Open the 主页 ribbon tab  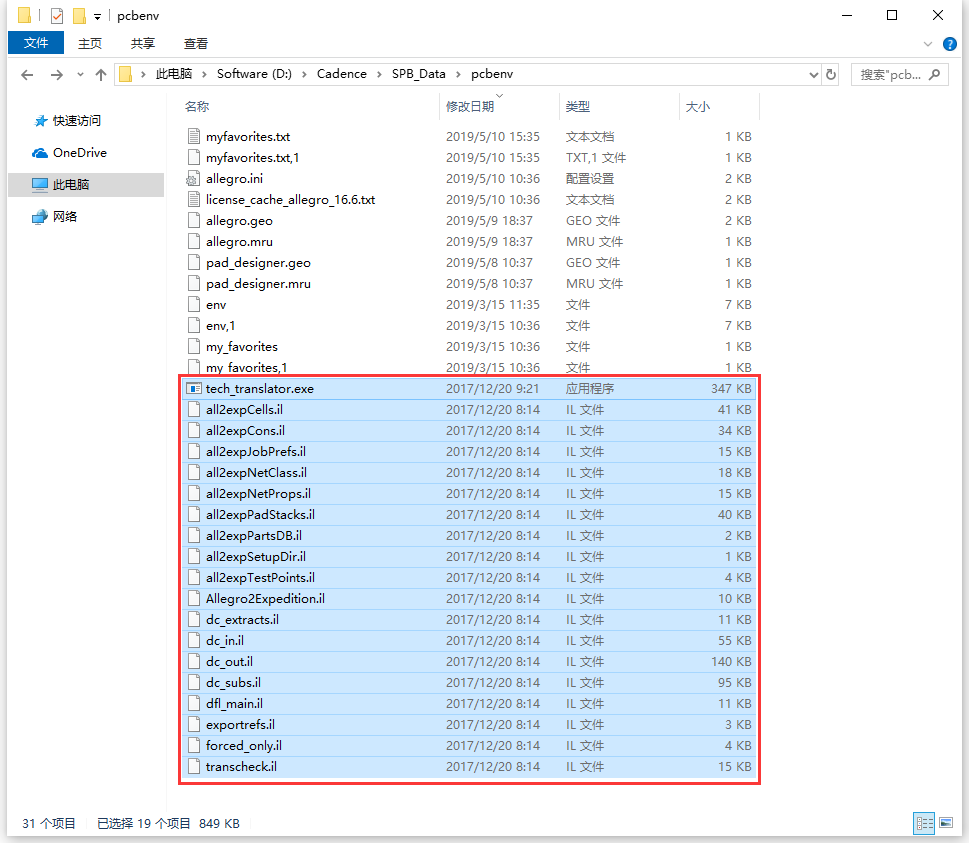(x=90, y=43)
